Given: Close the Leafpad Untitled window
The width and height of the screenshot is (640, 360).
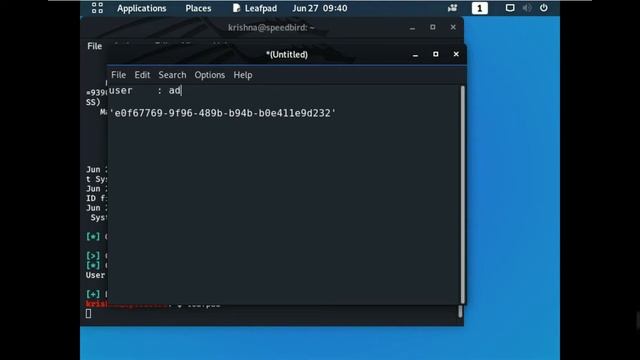Looking at the screenshot, I should [456, 54].
